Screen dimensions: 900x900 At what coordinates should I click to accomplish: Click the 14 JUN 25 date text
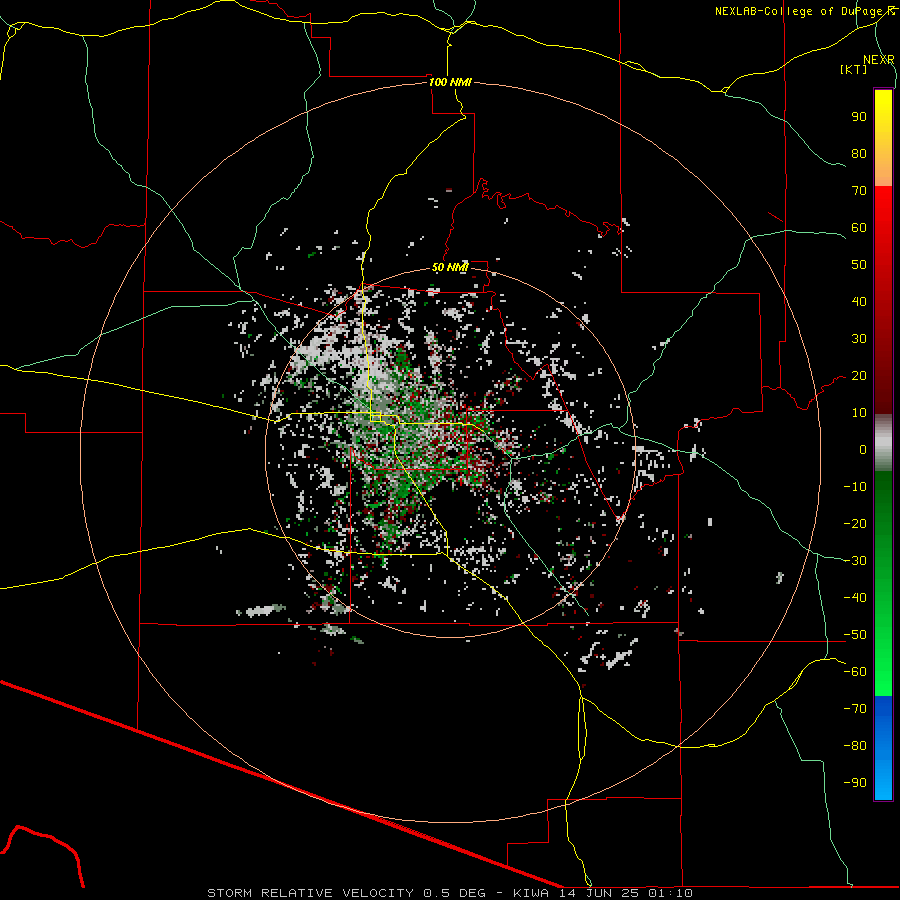coord(599,893)
